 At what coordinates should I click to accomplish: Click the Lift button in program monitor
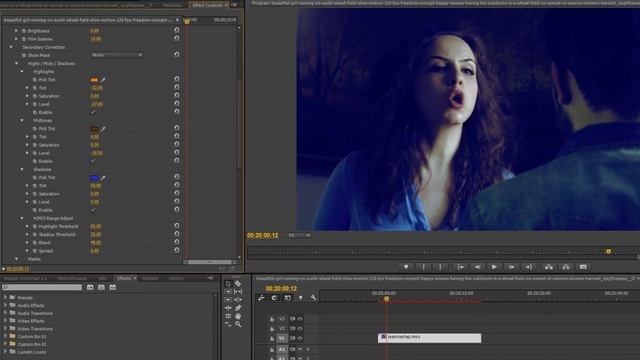click(549, 267)
